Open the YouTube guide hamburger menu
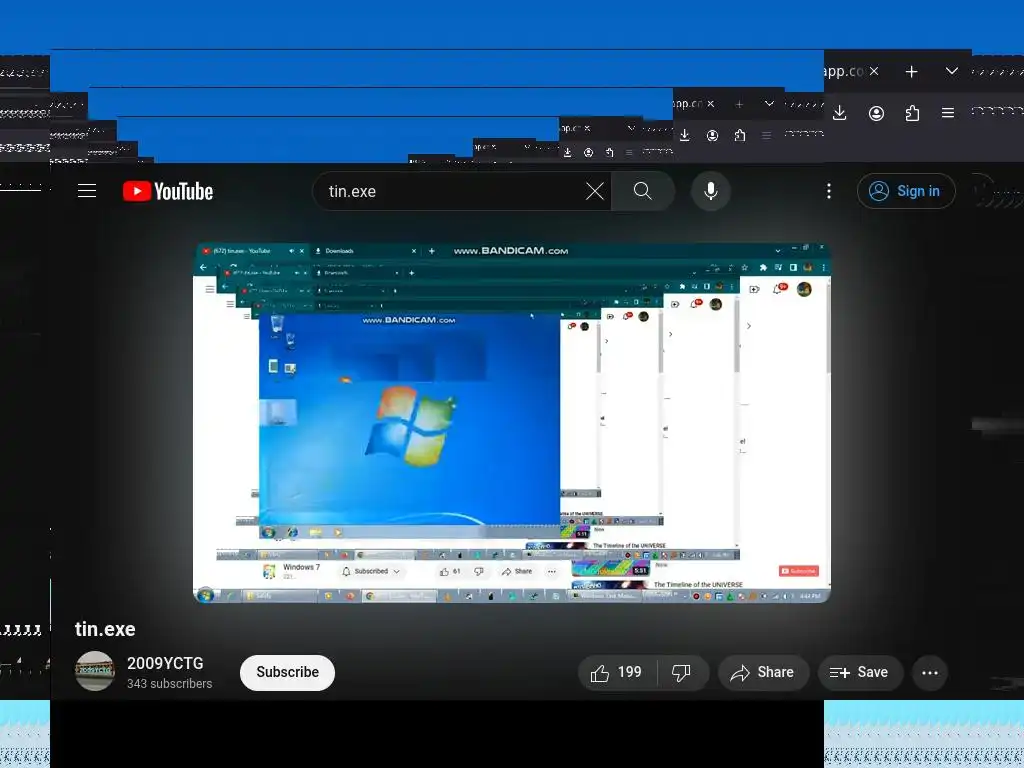 [87, 191]
